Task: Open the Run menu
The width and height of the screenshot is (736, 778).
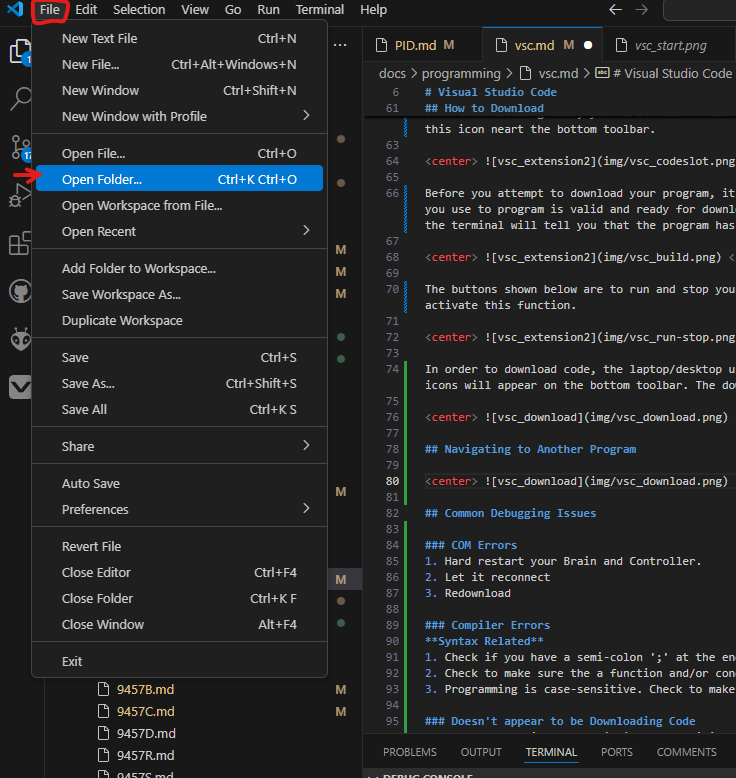Action: click(268, 9)
